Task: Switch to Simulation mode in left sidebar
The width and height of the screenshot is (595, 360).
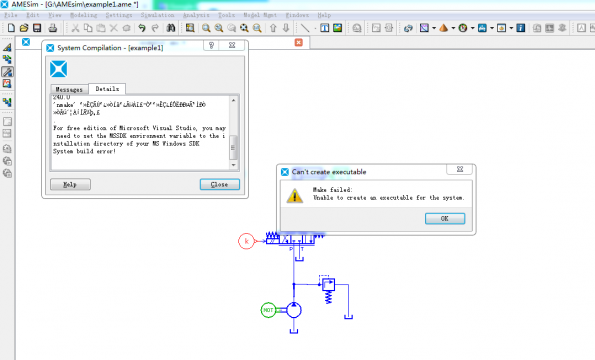Action: click(x=7, y=84)
